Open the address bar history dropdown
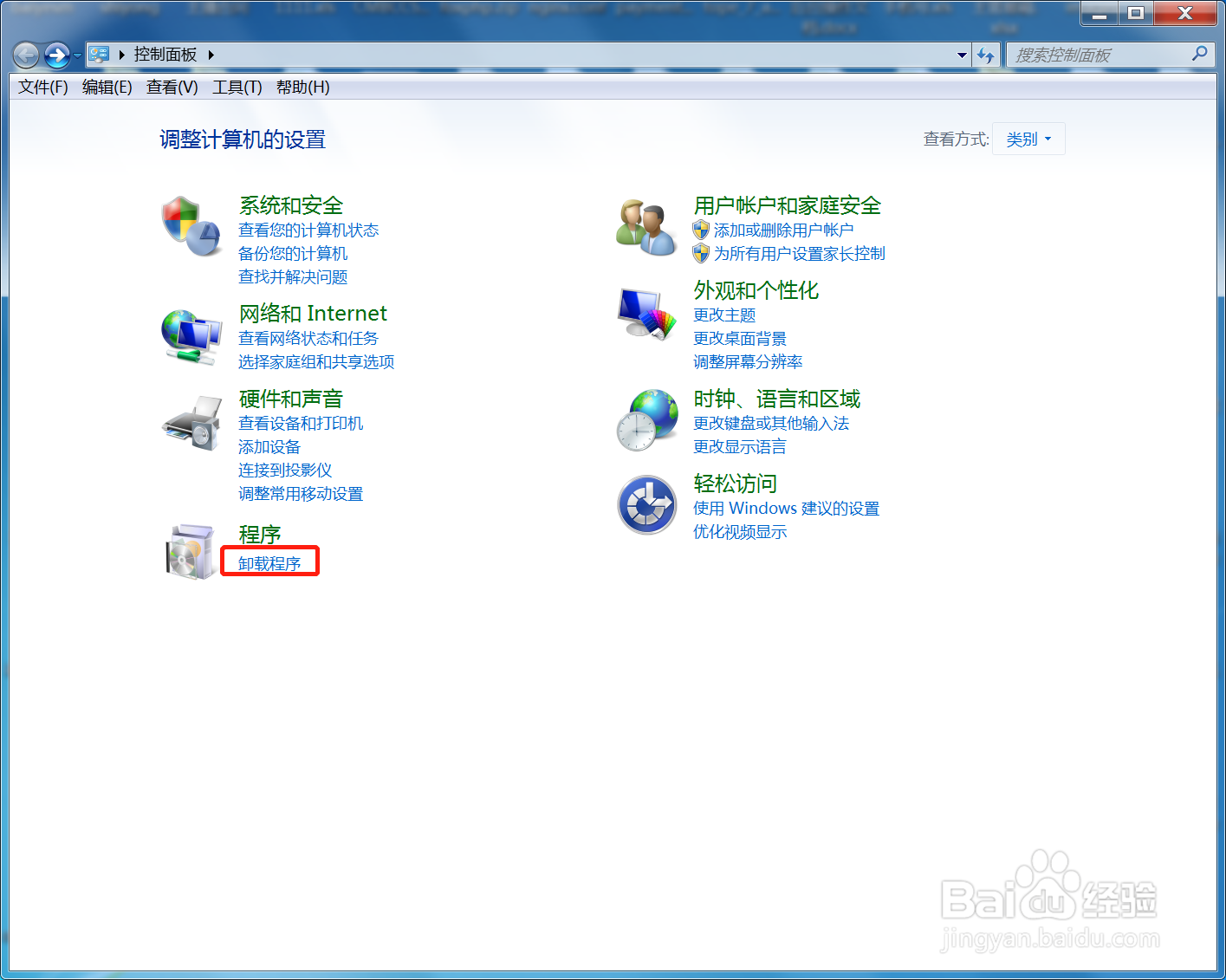The height and width of the screenshot is (980, 1226). pos(961,55)
